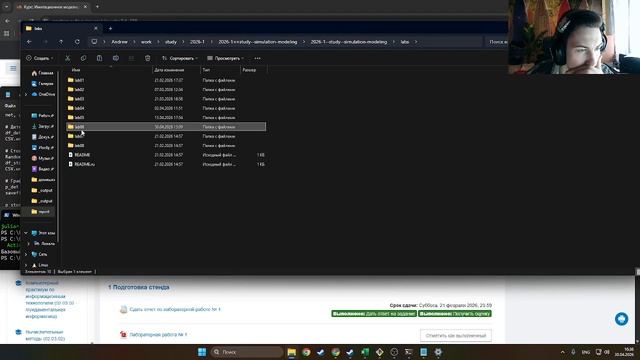Click the This PC monitor icon in address bar
This screenshot has width=640, height=360.
[94, 42]
